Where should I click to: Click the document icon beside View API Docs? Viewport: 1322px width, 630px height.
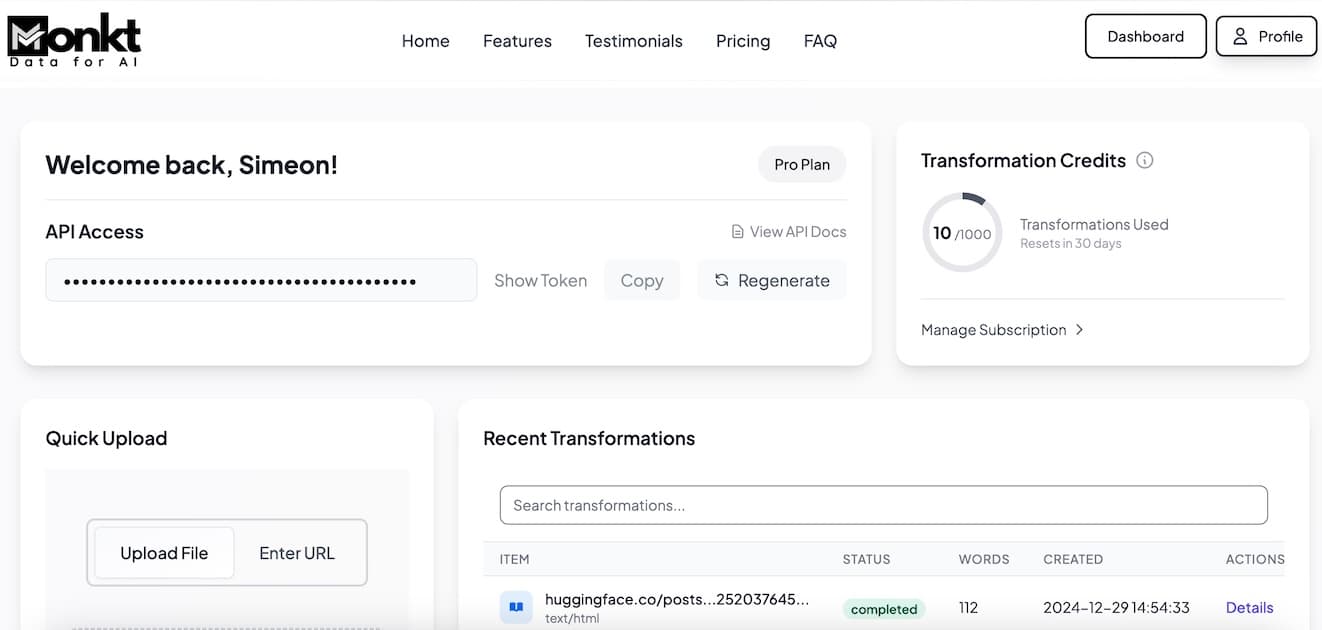click(x=738, y=232)
